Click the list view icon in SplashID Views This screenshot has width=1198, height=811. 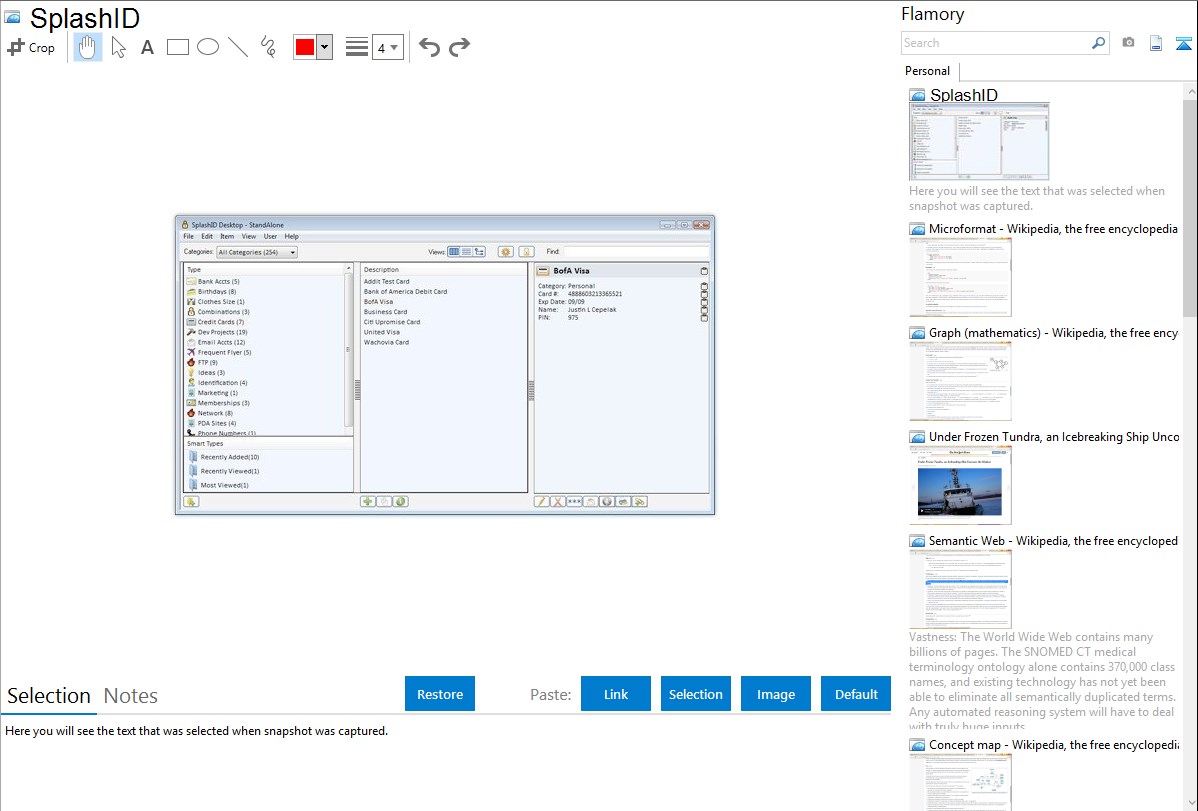tap(466, 251)
